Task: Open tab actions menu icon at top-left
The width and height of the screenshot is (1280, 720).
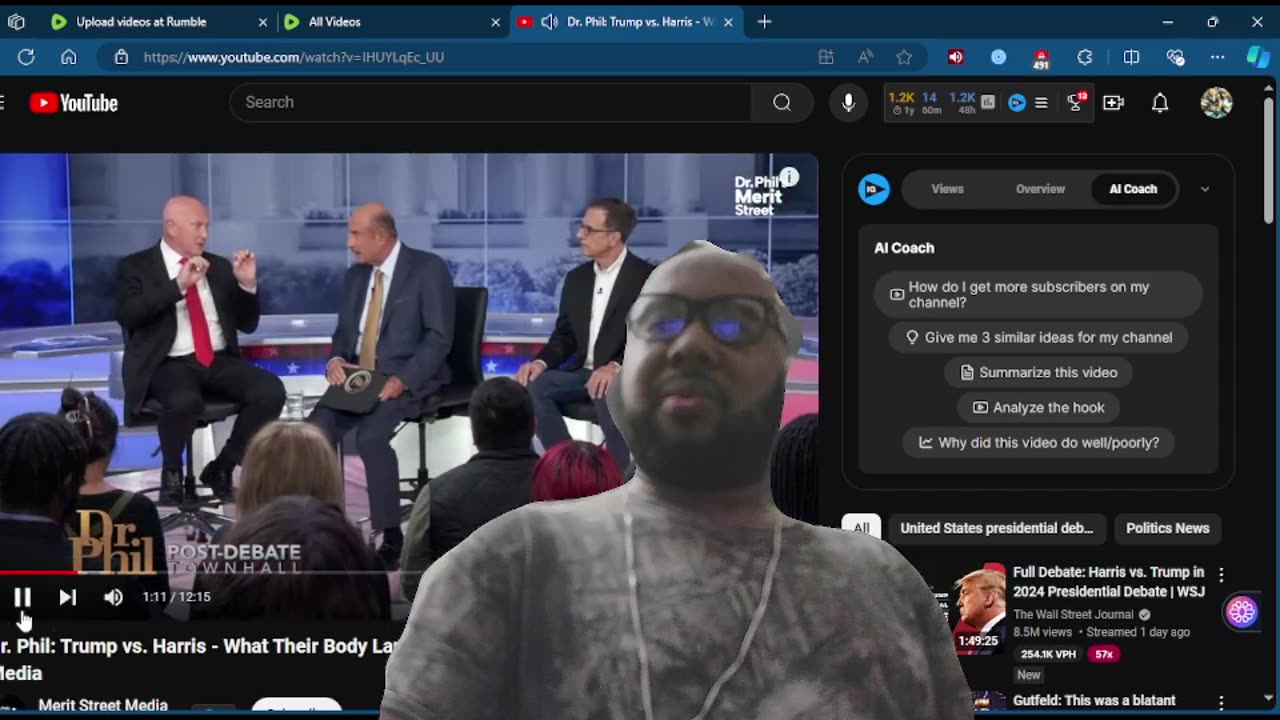Action: click(x=16, y=21)
